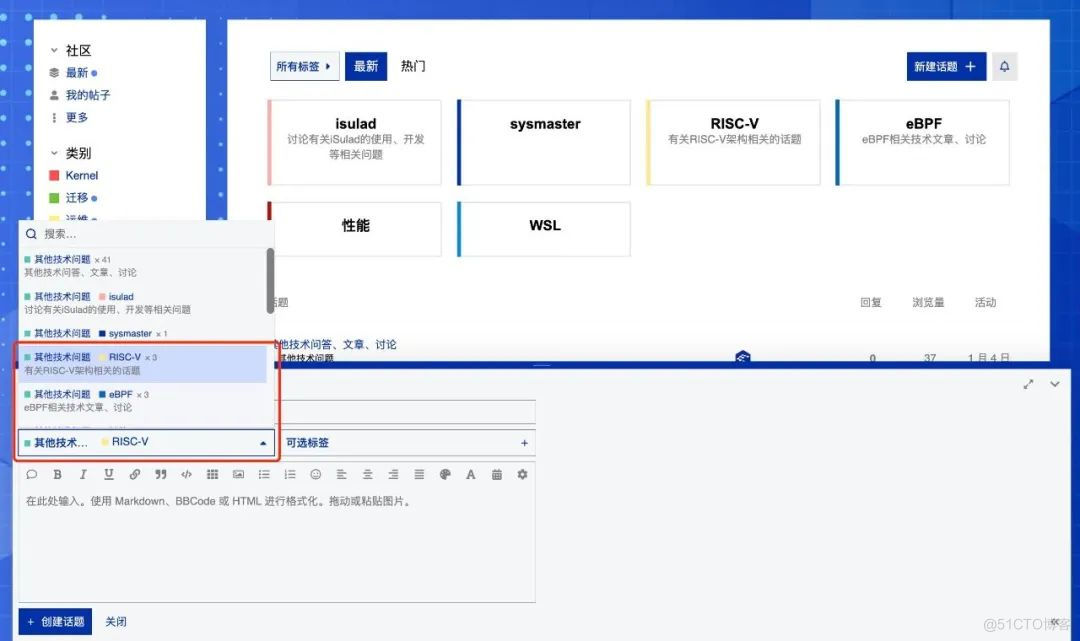Collapse the 社区 section in the sidebar

(56, 50)
